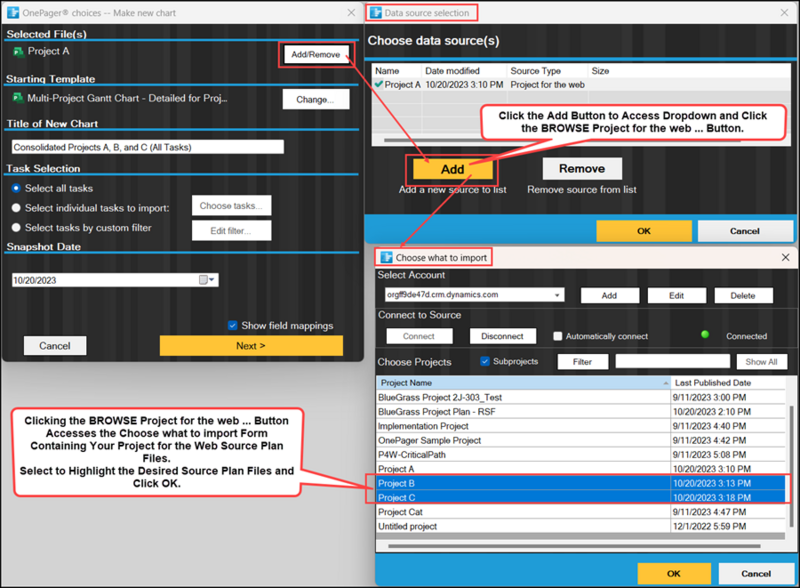Choose 'Select tasks by custom filter' radio option
This screenshot has width=800, height=588.
16,228
